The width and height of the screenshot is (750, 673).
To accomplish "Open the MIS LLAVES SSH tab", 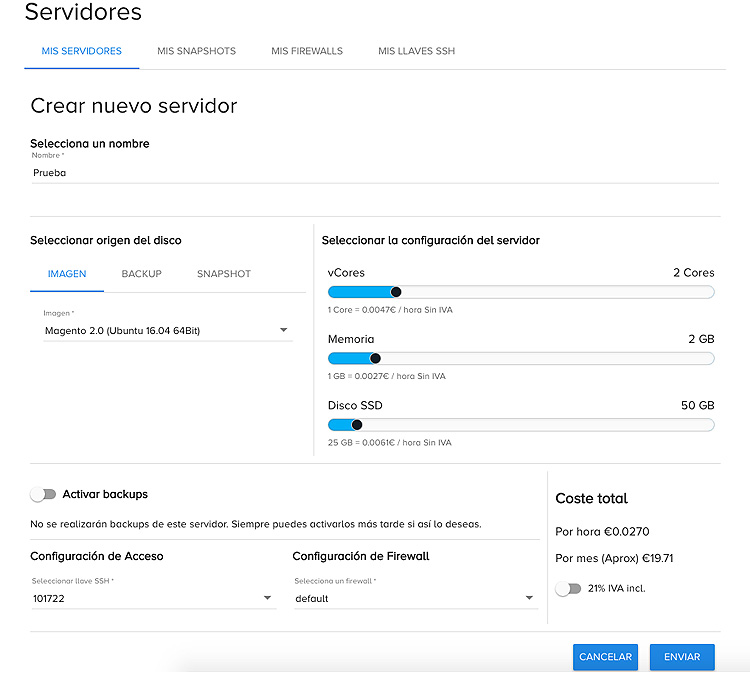I will click(417, 51).
